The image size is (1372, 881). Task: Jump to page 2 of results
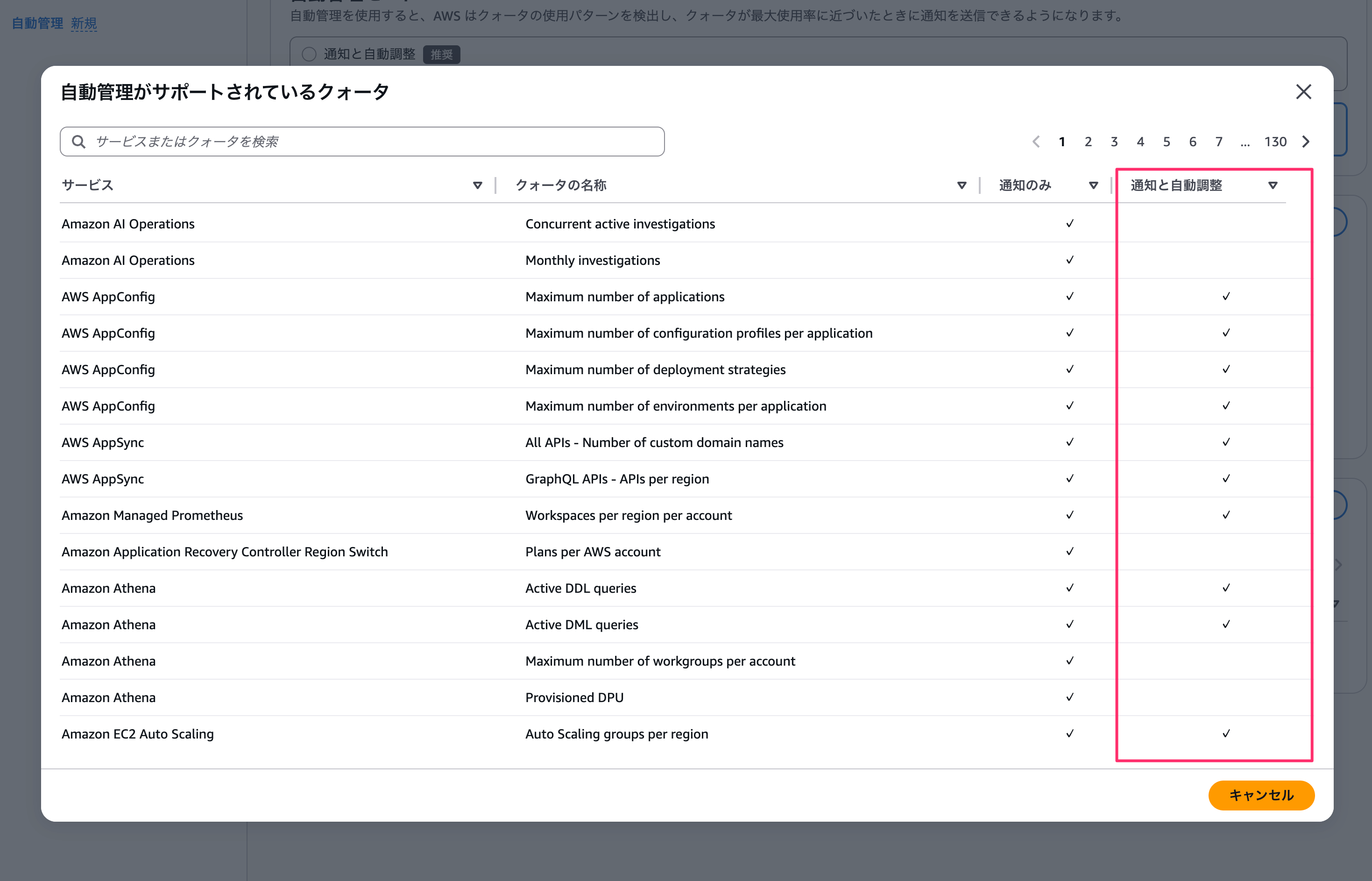click(1088, 141)
